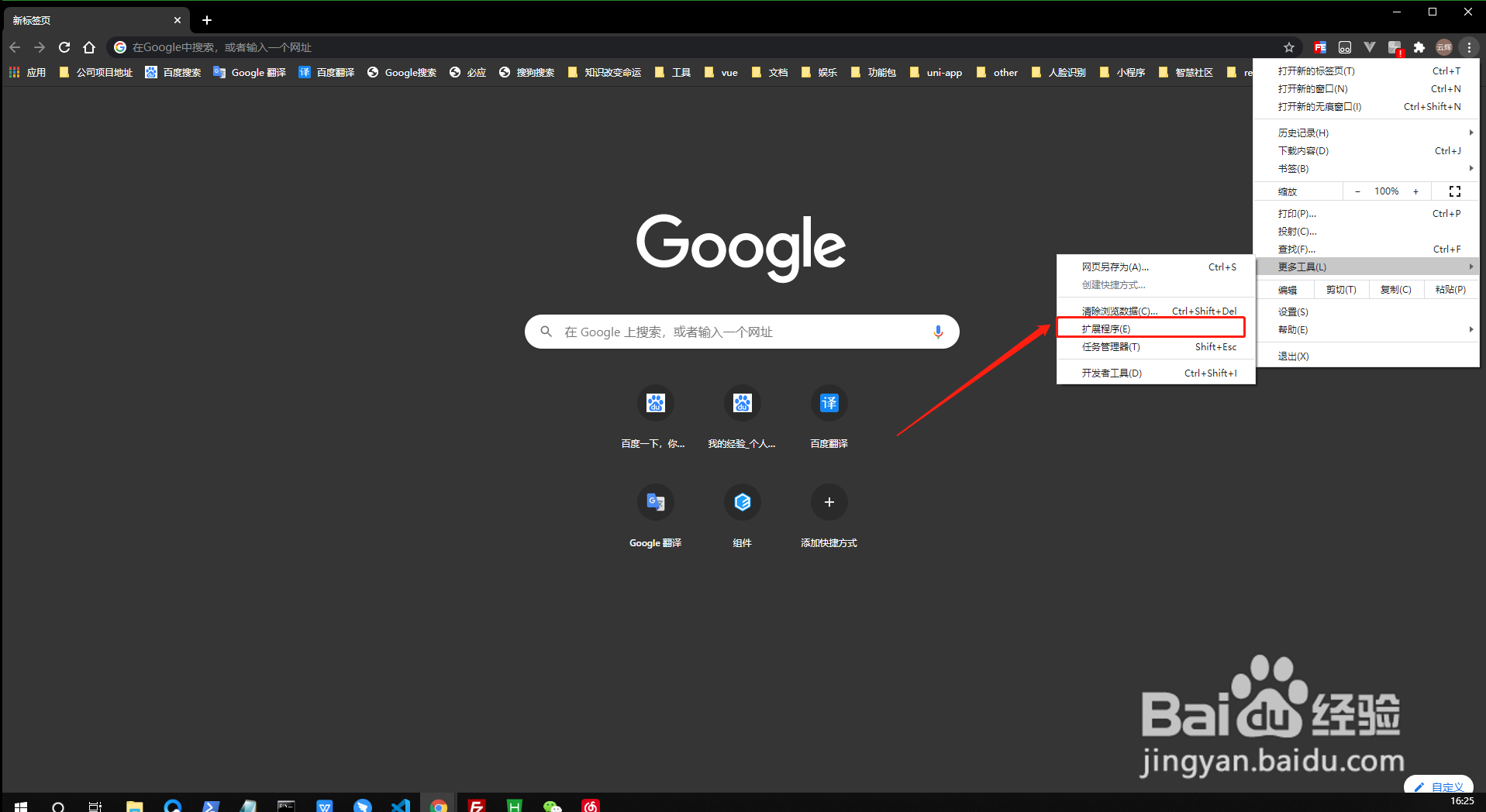Open NetEase Music from the taskbar
This screenshot has width=1486, height=812.
point(591,806)
